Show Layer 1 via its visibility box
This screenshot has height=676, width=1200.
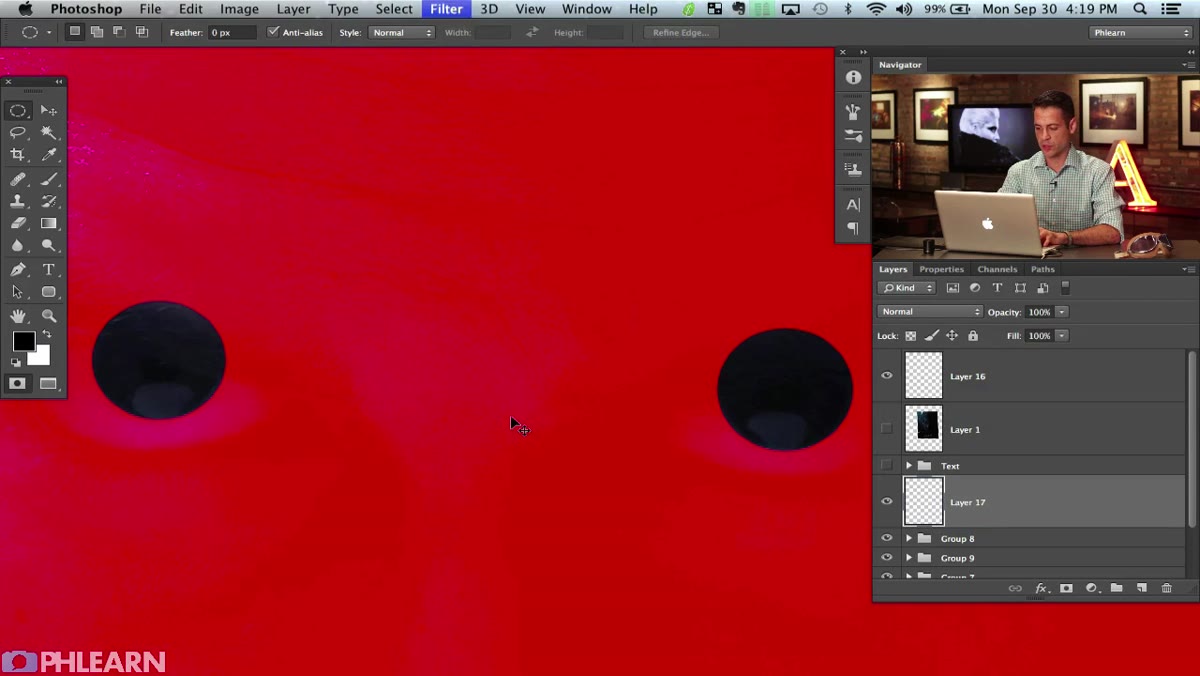pos(886,429)
